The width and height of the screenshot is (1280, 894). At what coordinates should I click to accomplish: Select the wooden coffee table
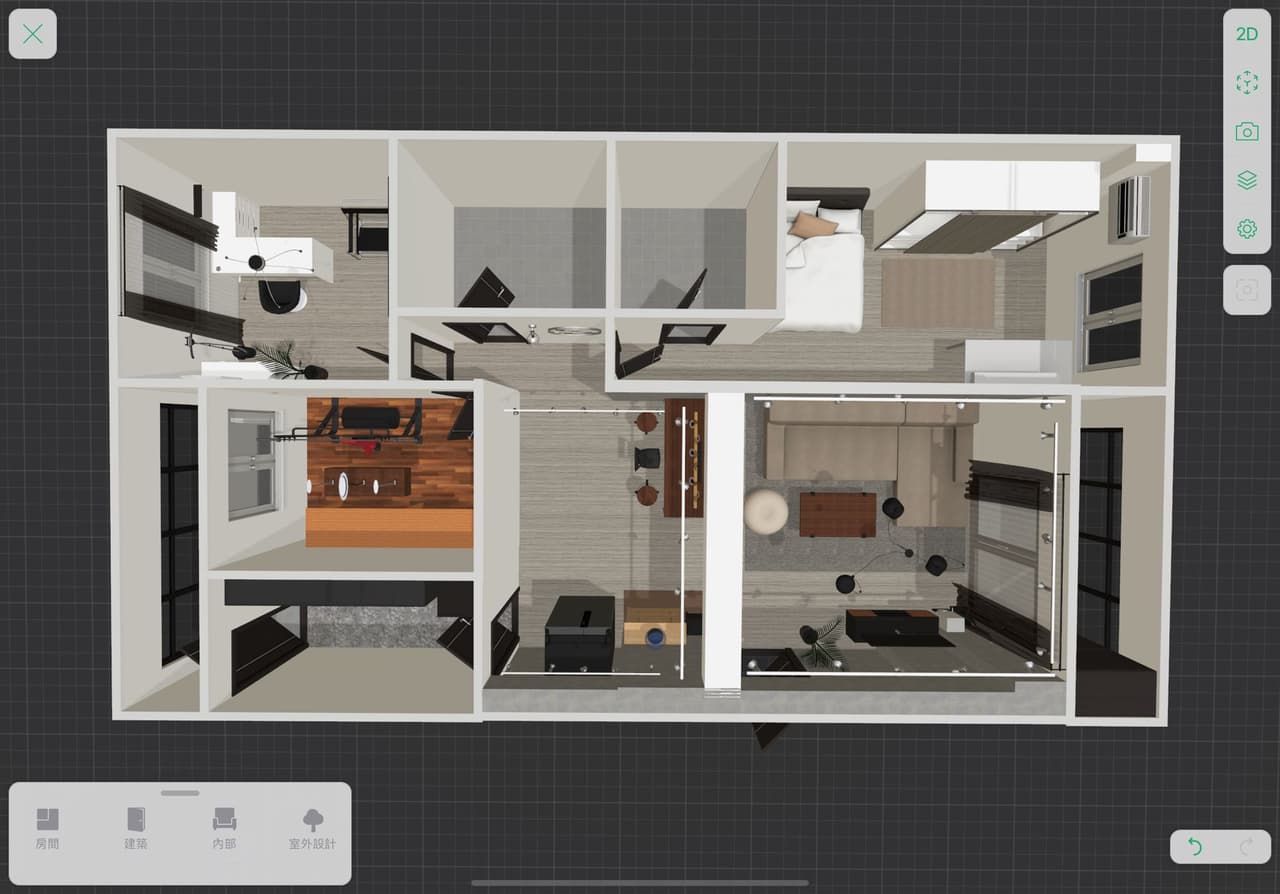click(837, 514)
